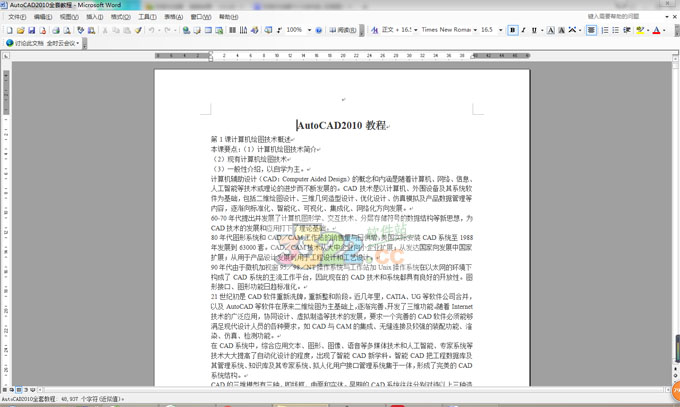
Task: Toggle Italic formatting button
Action: [x=523, y=30]
